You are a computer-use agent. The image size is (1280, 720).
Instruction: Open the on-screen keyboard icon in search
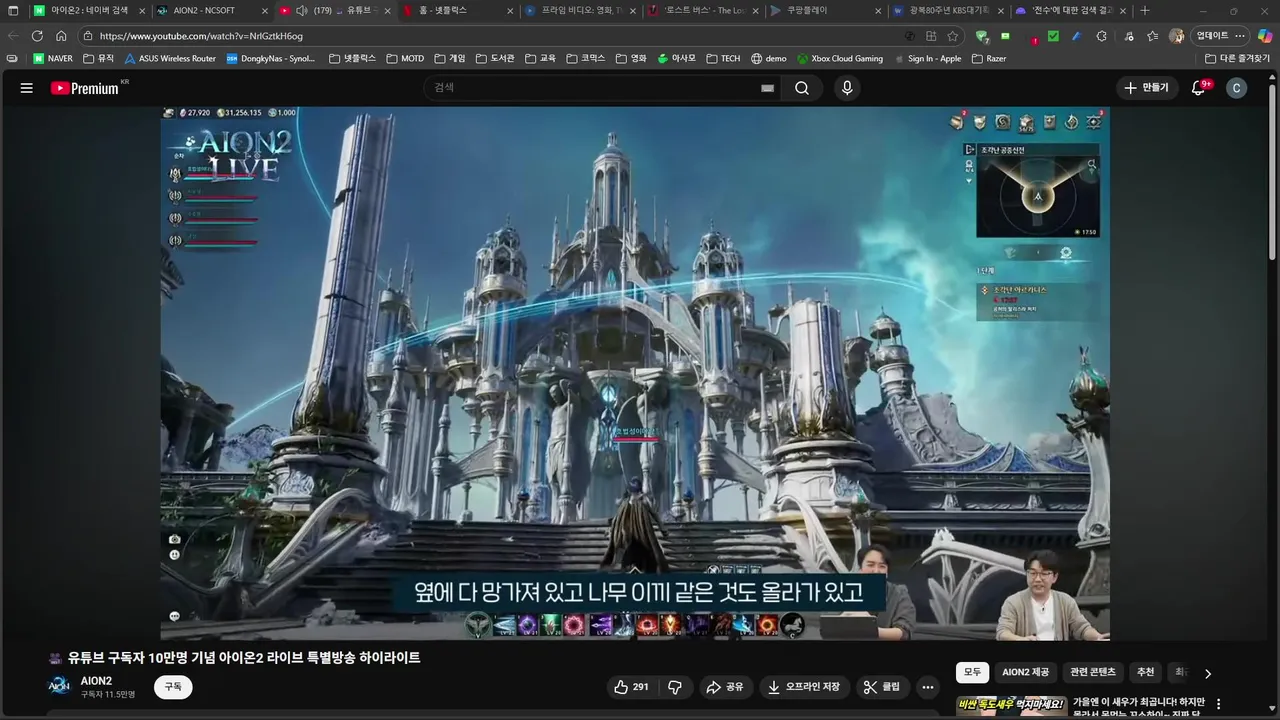point(767,88)
